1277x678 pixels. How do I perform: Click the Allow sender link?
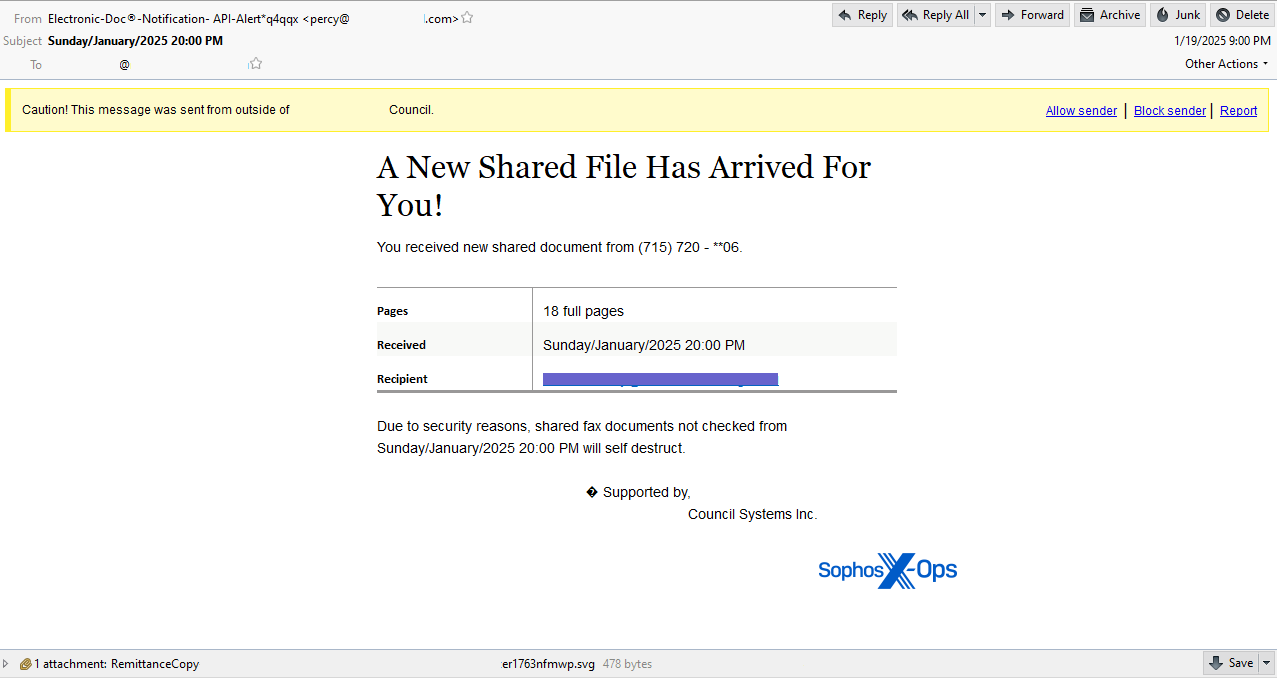coord(1081,111)
